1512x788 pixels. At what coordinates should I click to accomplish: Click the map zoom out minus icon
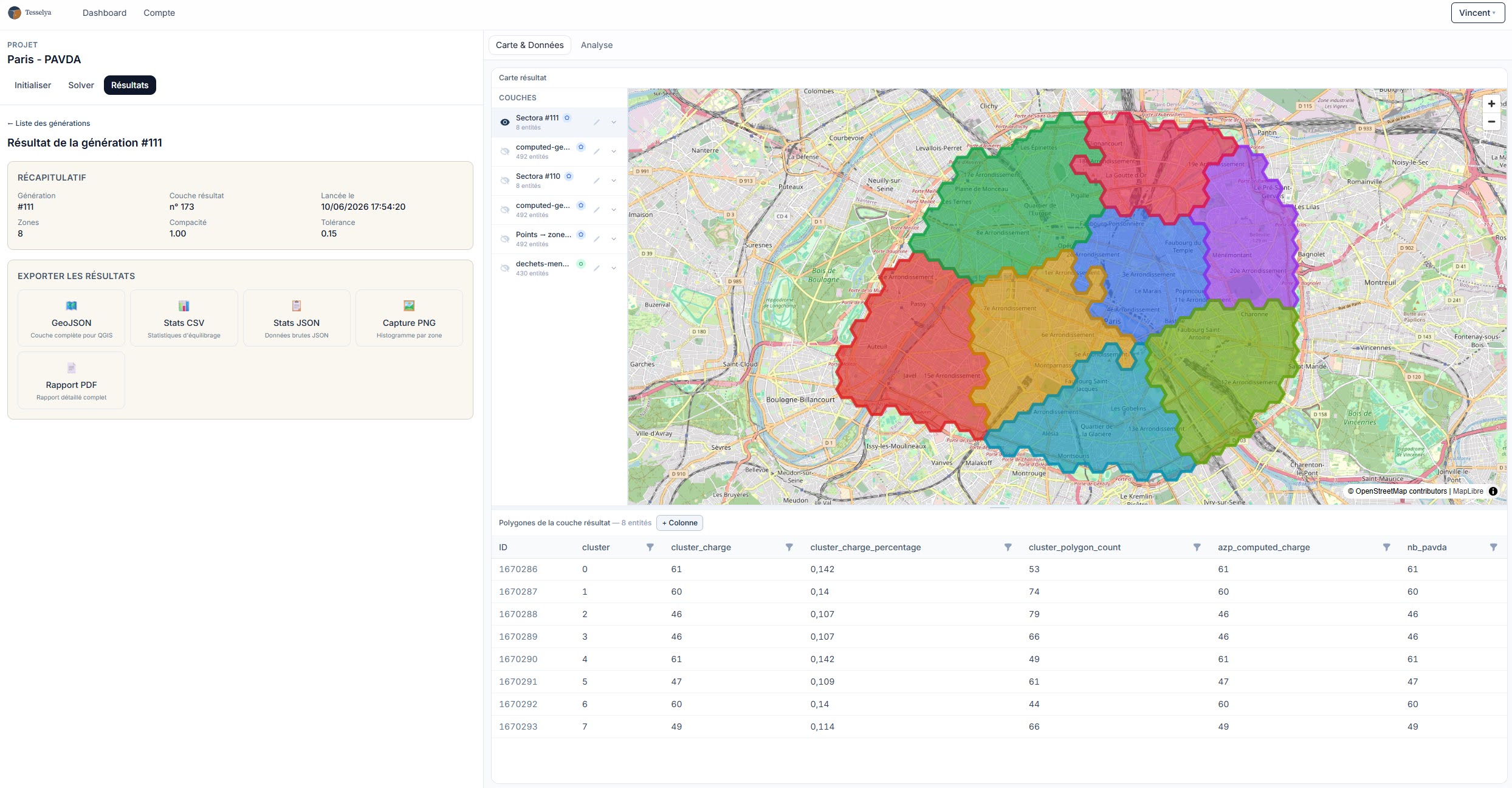coord(1491,122)
